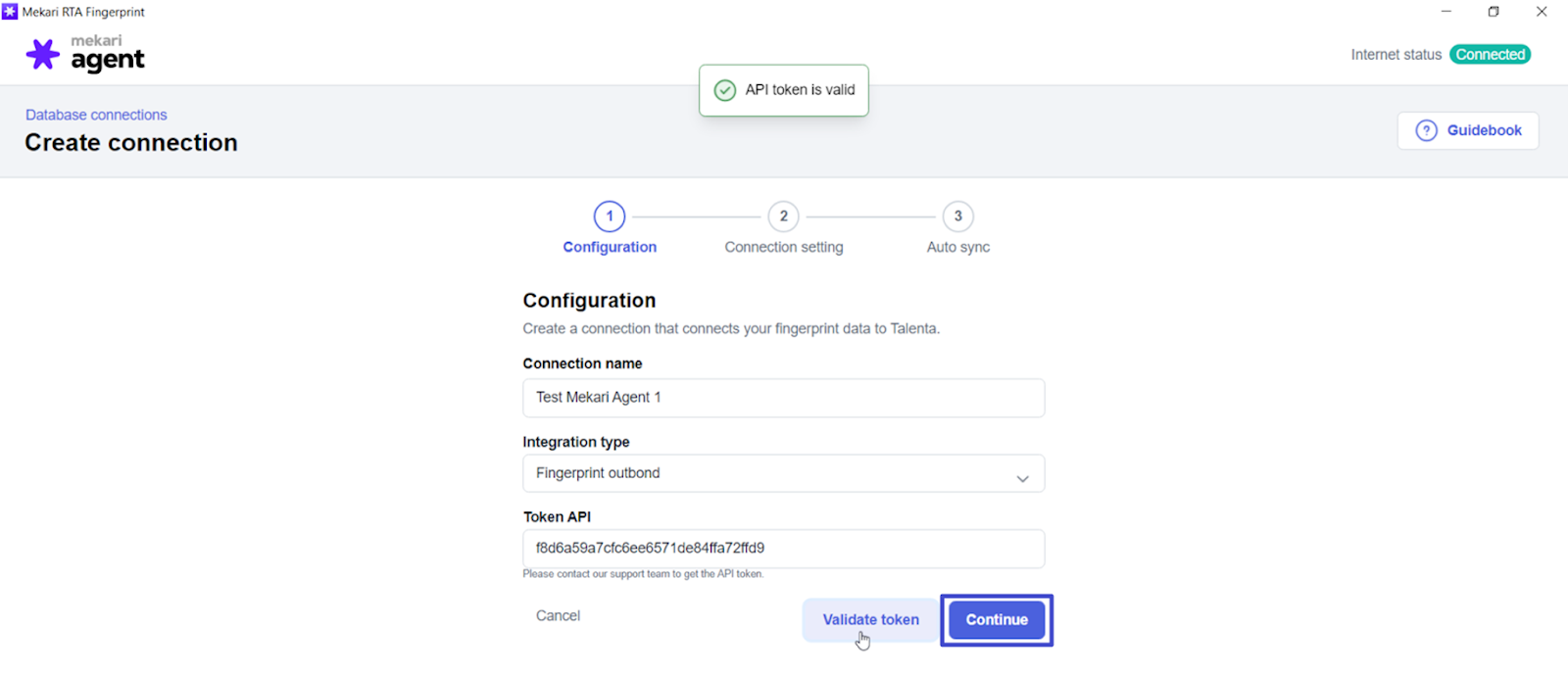Click the Mekari RTA Fingerprint title bar icon
1568x673 pixels.
click(x=10, y=12)
